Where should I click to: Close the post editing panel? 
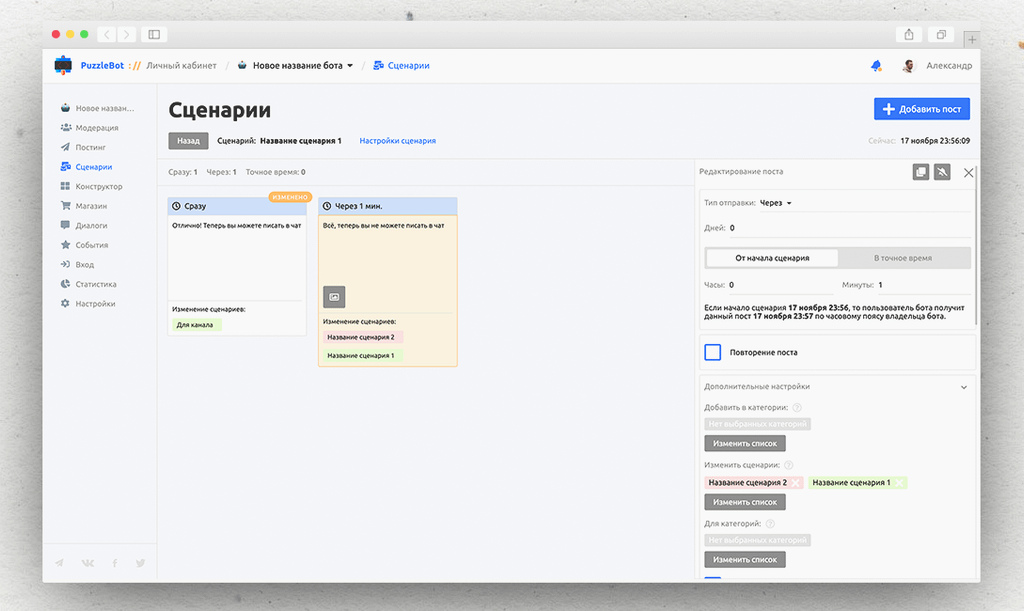coord(968,173)
